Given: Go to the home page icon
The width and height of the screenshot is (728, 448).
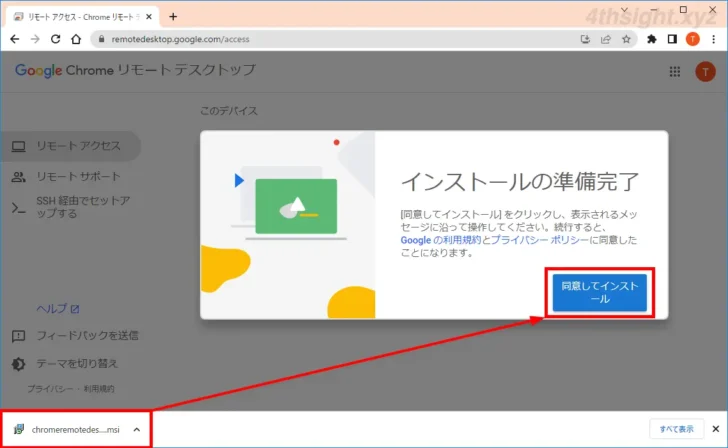Looking at the screenshot, I should 76,39.
